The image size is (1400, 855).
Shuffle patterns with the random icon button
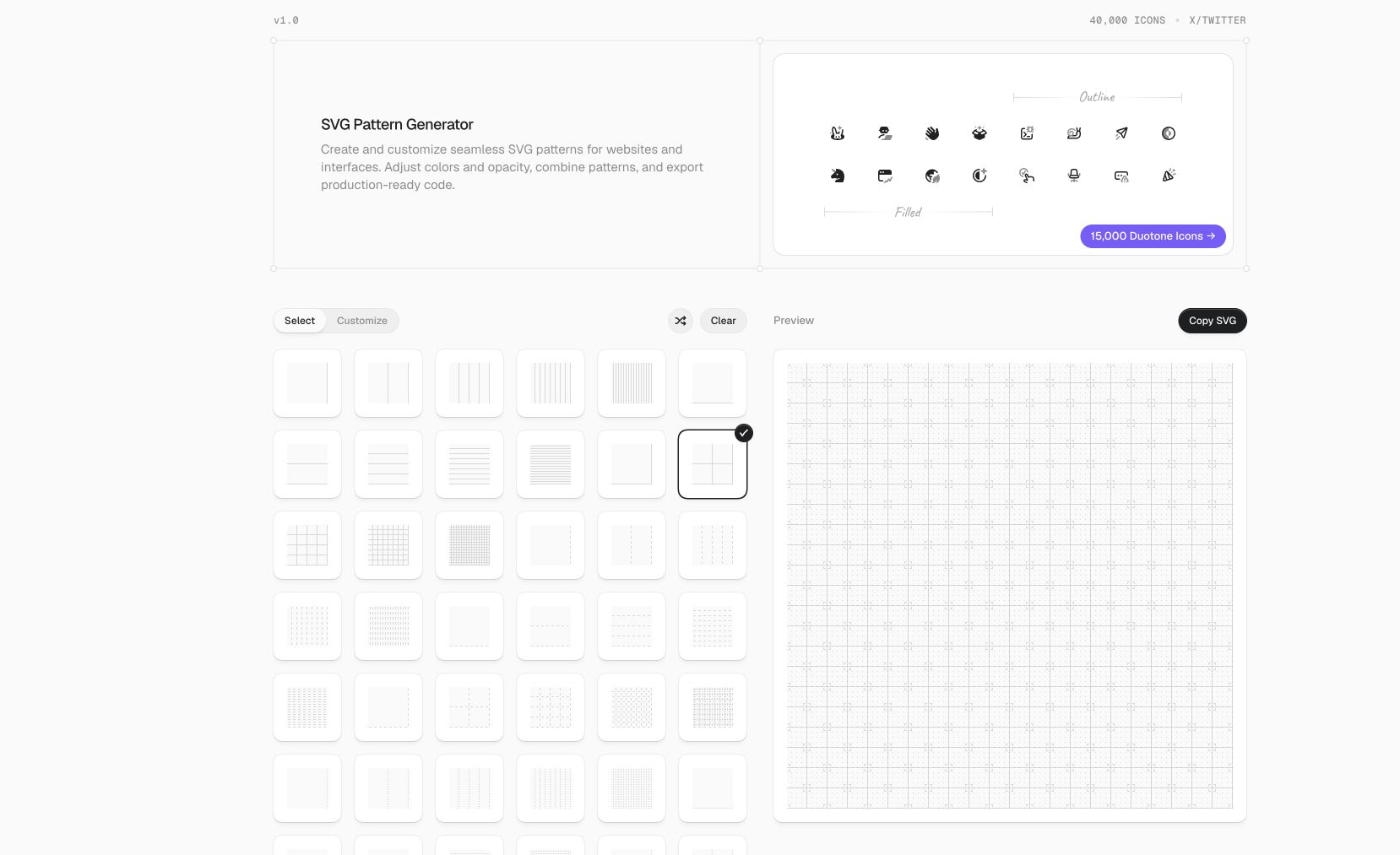[681, 321]
